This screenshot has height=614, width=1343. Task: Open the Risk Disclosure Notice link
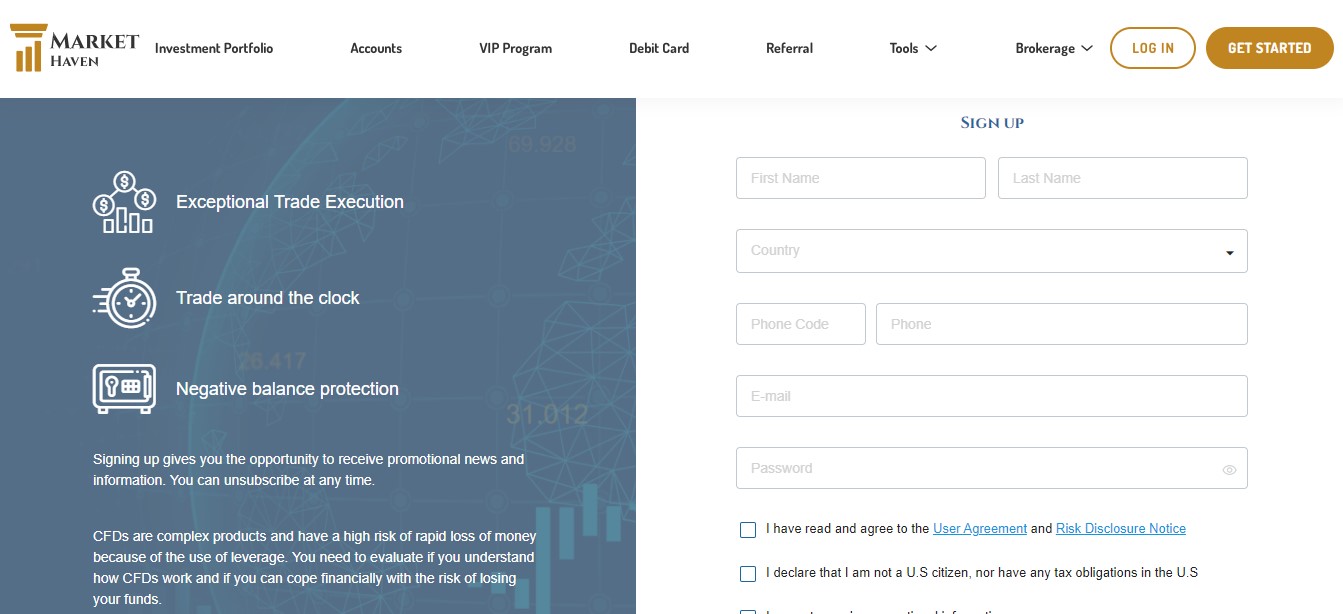pos(1121,529)
